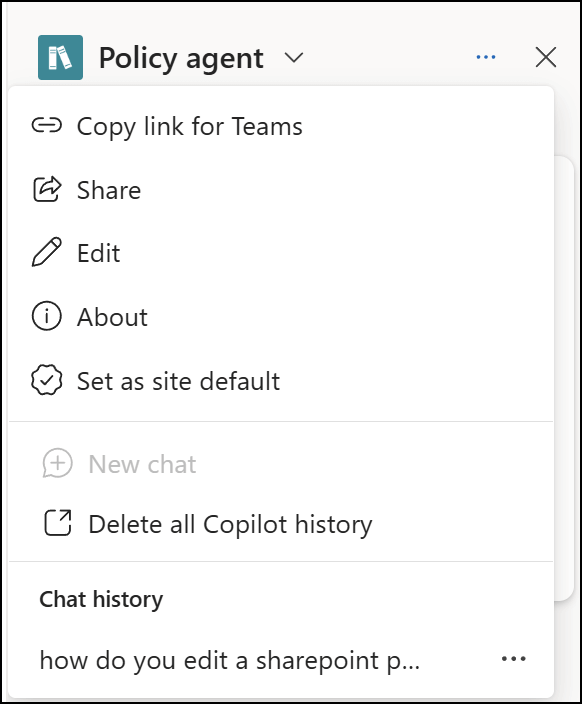Click the pencil Edit icon
Viewport: 582px width, 704px height.
click(47, 252)
